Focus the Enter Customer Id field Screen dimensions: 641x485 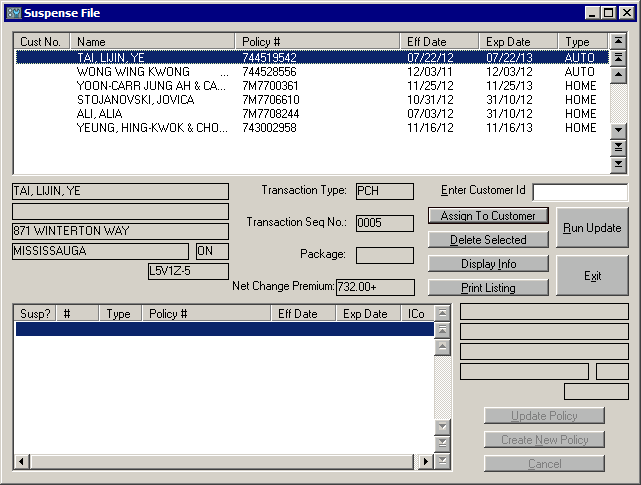[x=580, y=192]
